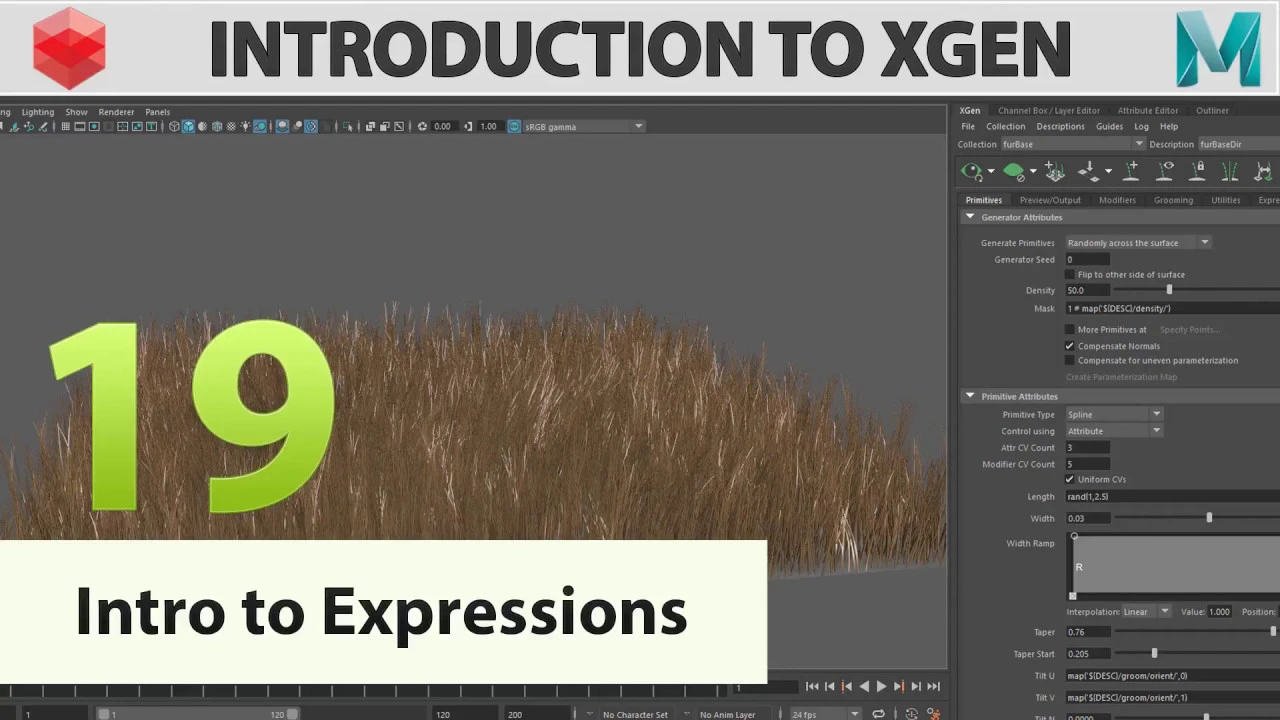Switch to Channel Box / Layer Editor tab

1048,110
